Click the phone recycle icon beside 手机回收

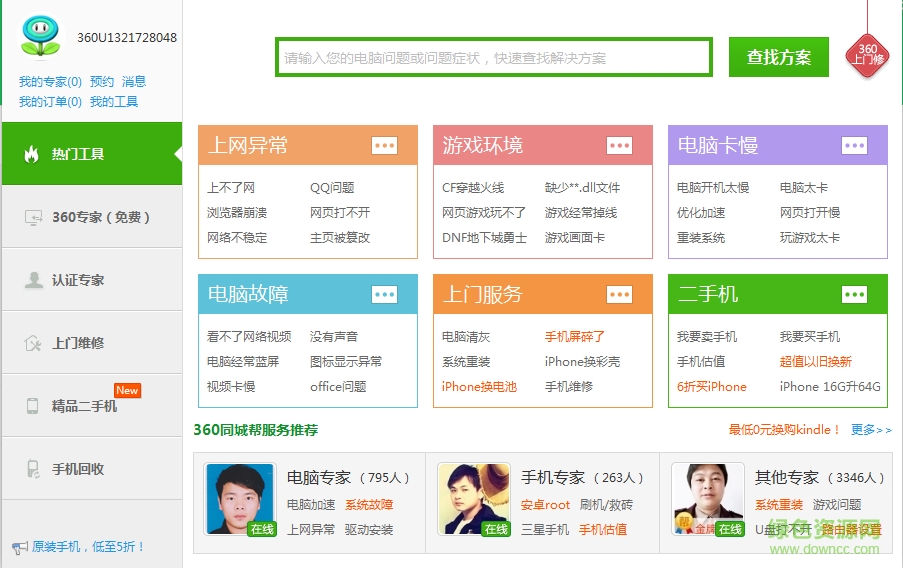(x=33, y=469)
